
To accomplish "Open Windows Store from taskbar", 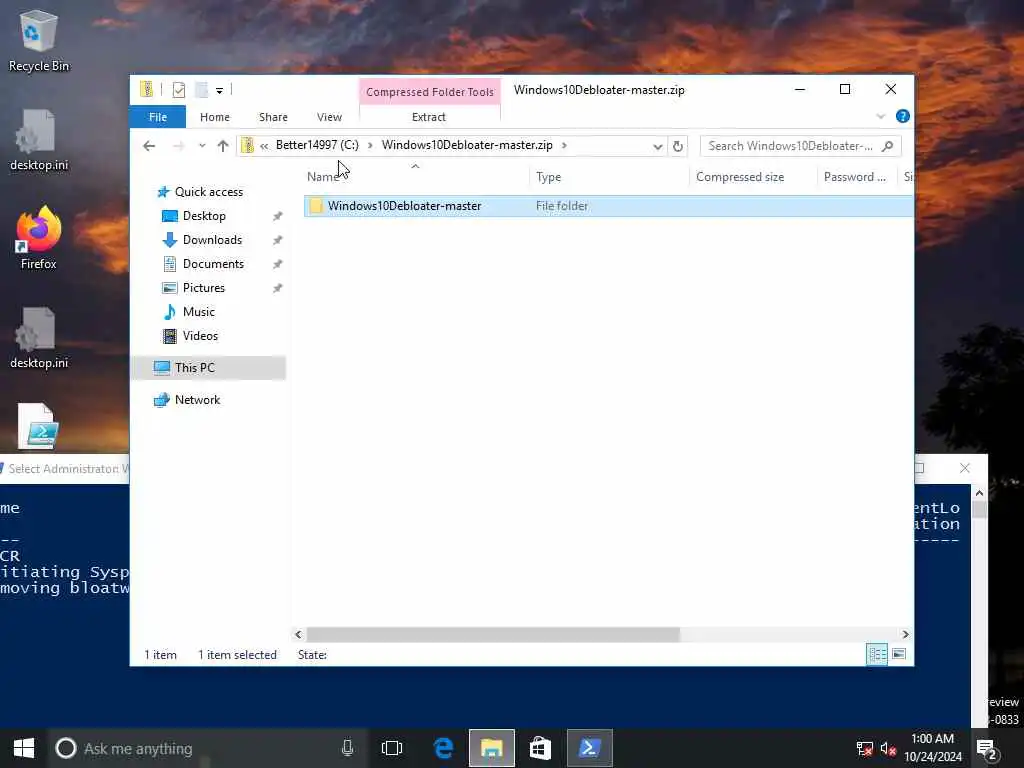I will coord(540,748).
